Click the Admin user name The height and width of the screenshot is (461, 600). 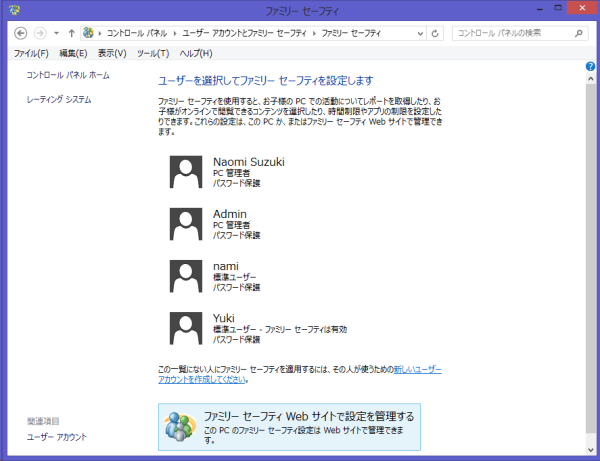[x=230, y=214]
